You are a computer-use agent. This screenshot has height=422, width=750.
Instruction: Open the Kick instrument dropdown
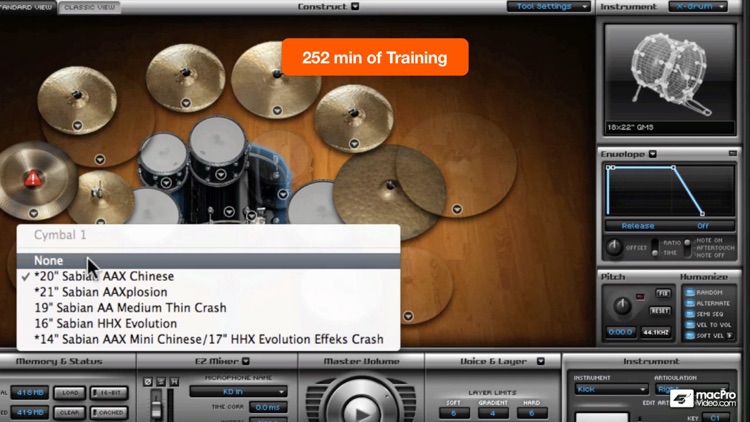tap(611, 389)
